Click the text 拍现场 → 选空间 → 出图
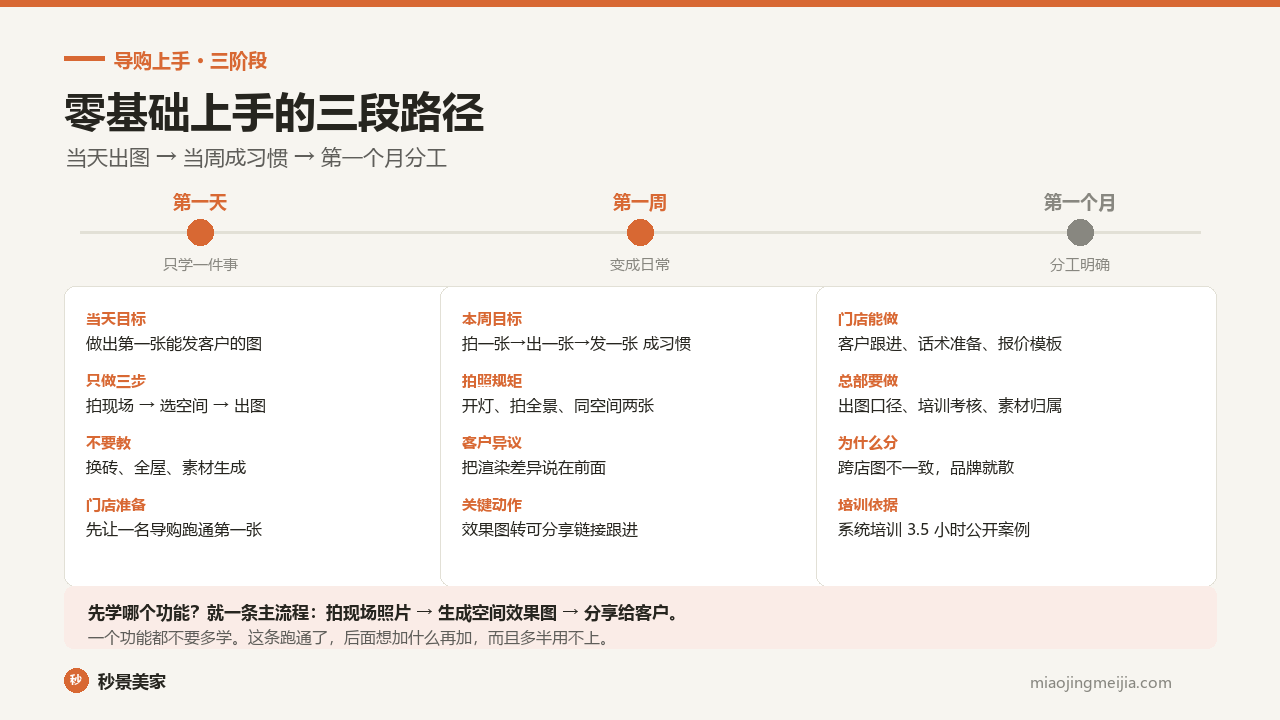 point(176,406)
